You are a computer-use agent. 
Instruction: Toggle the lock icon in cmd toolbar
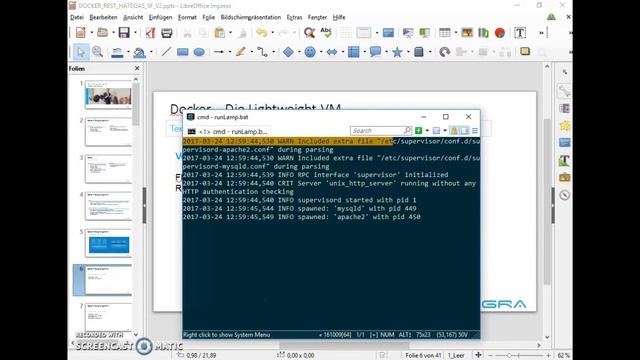click(454, 131)
